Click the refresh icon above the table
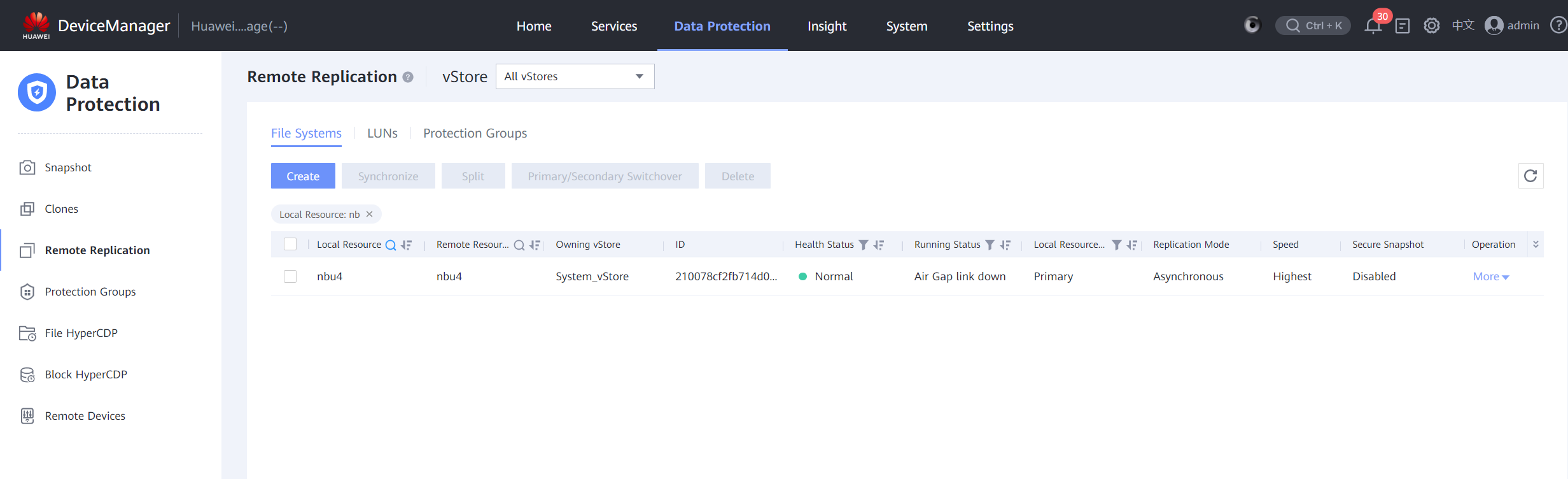The width and height of the screenshot is (1568, 479). click(1530, 176)
